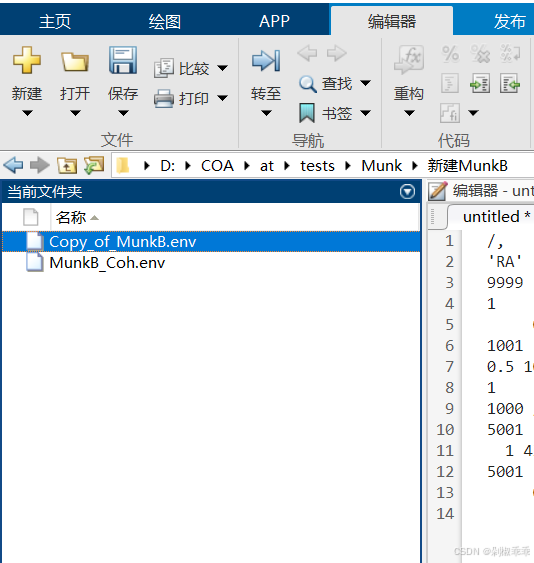This screenshot has height=563, width=534.
Task: Click 新建MunkB in the address path
Action: coord(467,166)
